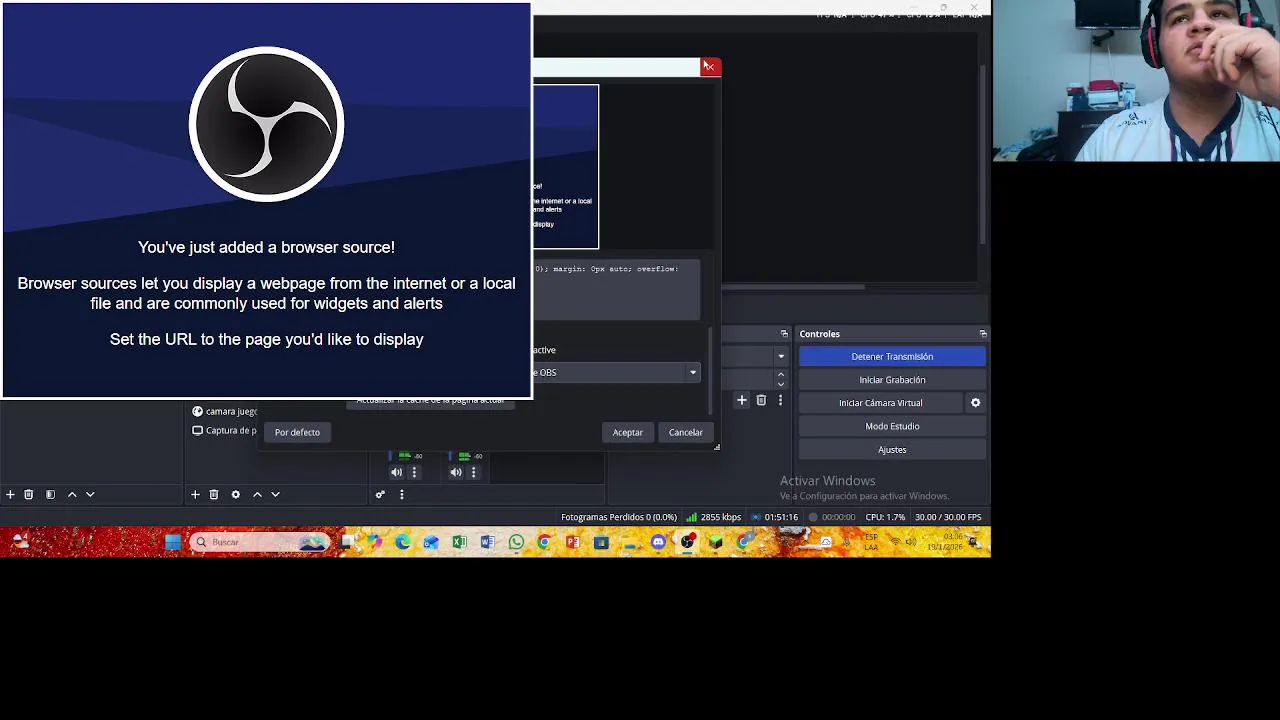Open scene filters from the Scenes toolbar
This screenshot has height=720, width=1280.
(x=50, y=494)
